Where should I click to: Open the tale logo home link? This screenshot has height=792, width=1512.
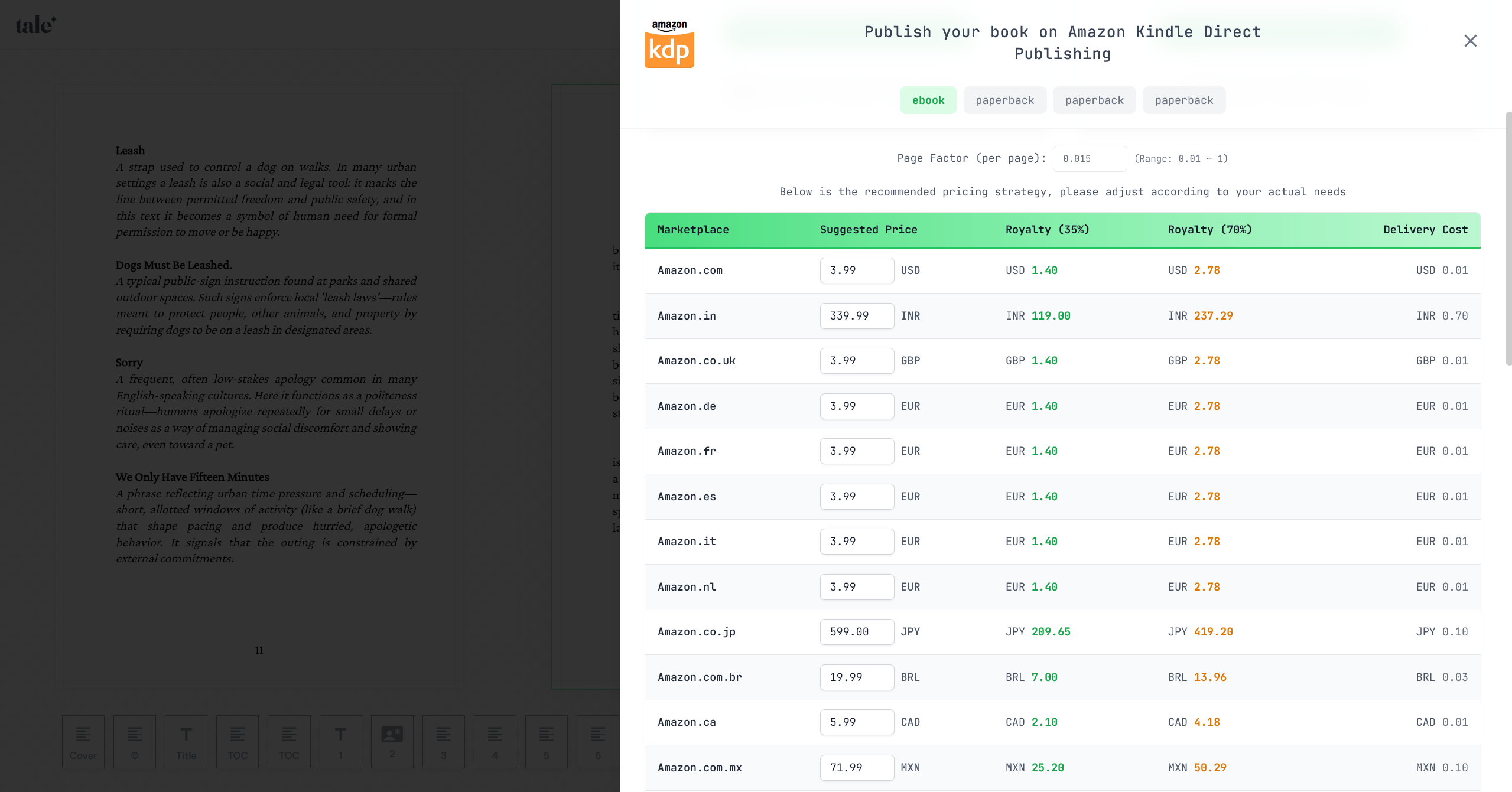point(35,25)
